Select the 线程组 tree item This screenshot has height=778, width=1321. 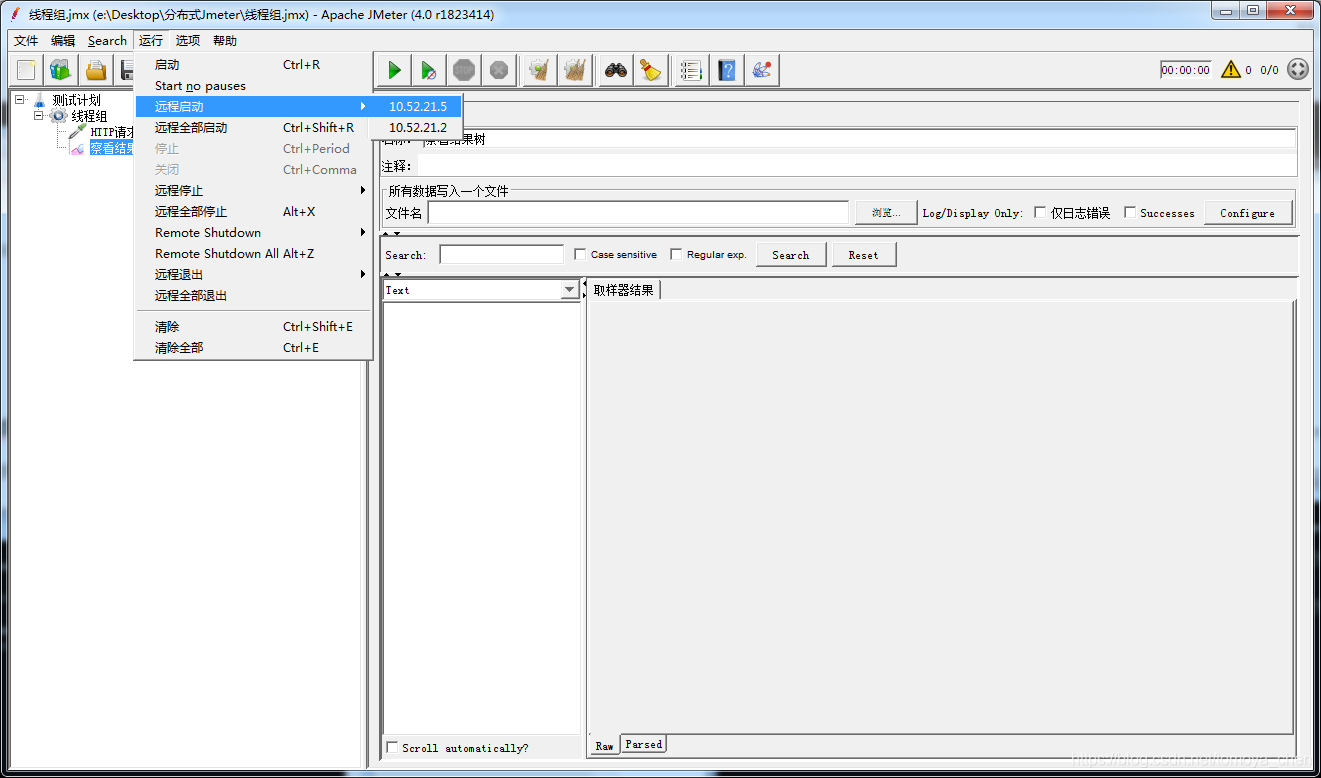tap(89, 116)
